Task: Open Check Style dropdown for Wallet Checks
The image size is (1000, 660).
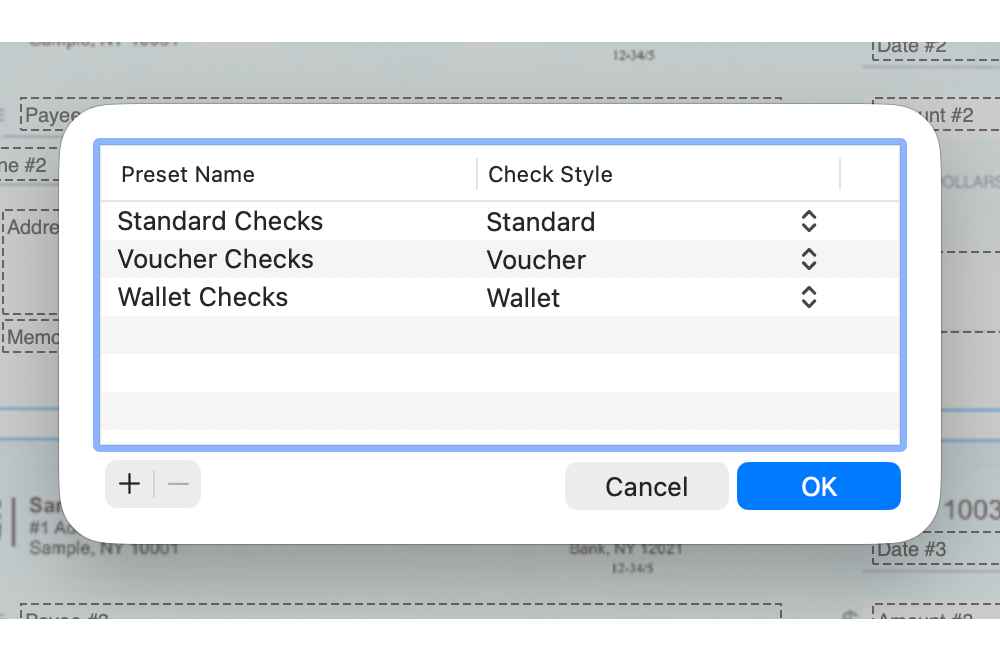Action: click(809, 298)
